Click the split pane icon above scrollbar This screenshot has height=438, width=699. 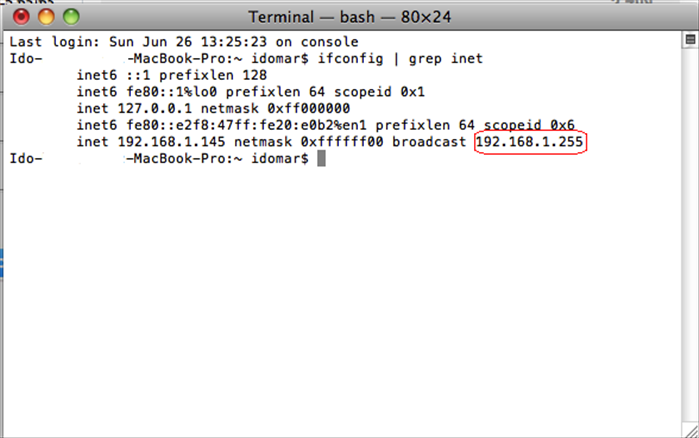pos(690,39)
